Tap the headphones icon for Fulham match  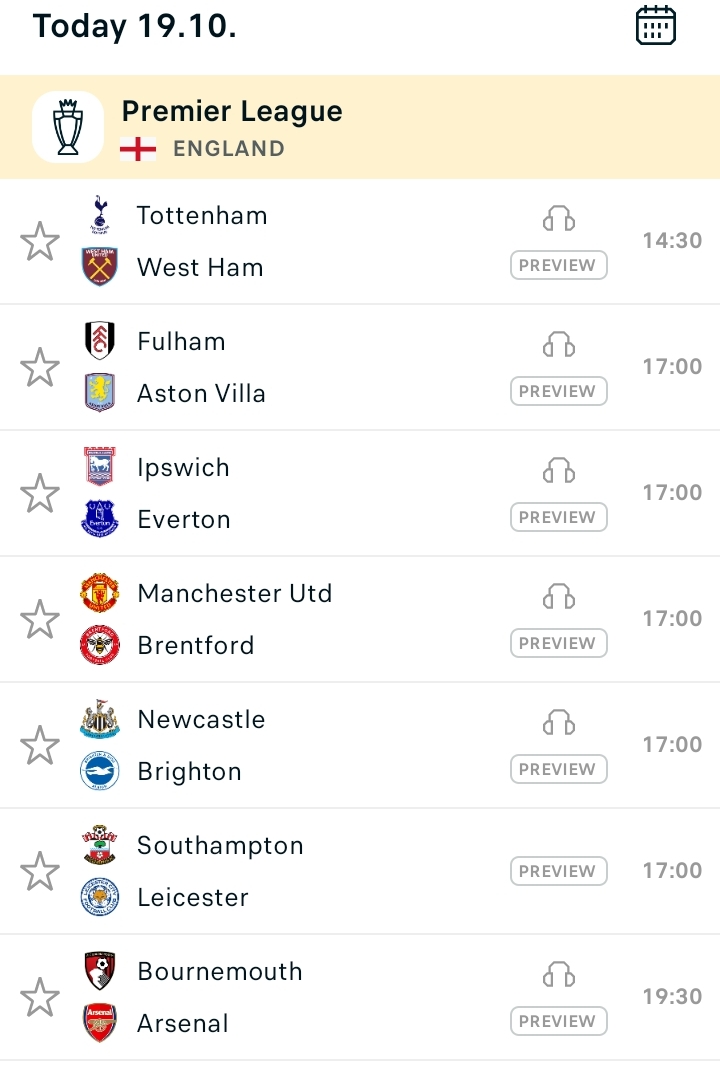click(x=559, y=345)
